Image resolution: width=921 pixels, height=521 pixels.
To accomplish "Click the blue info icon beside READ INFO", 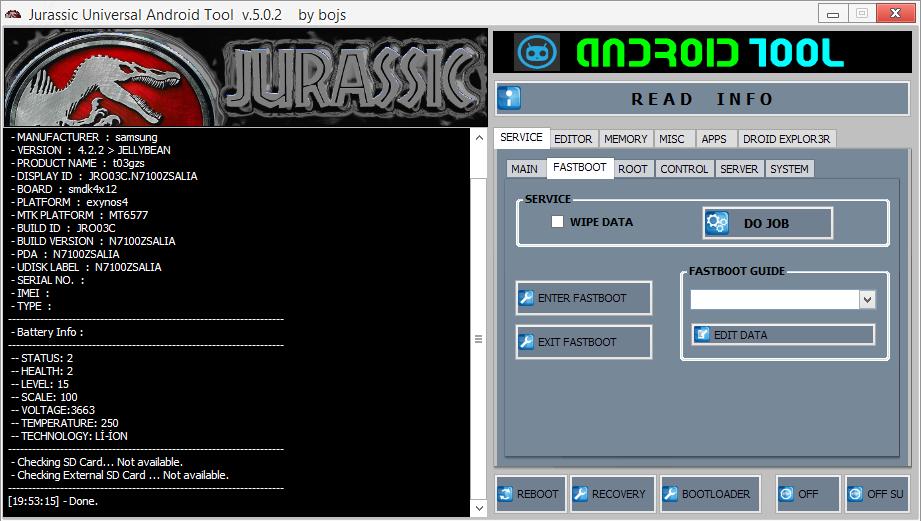I will 510,98.
